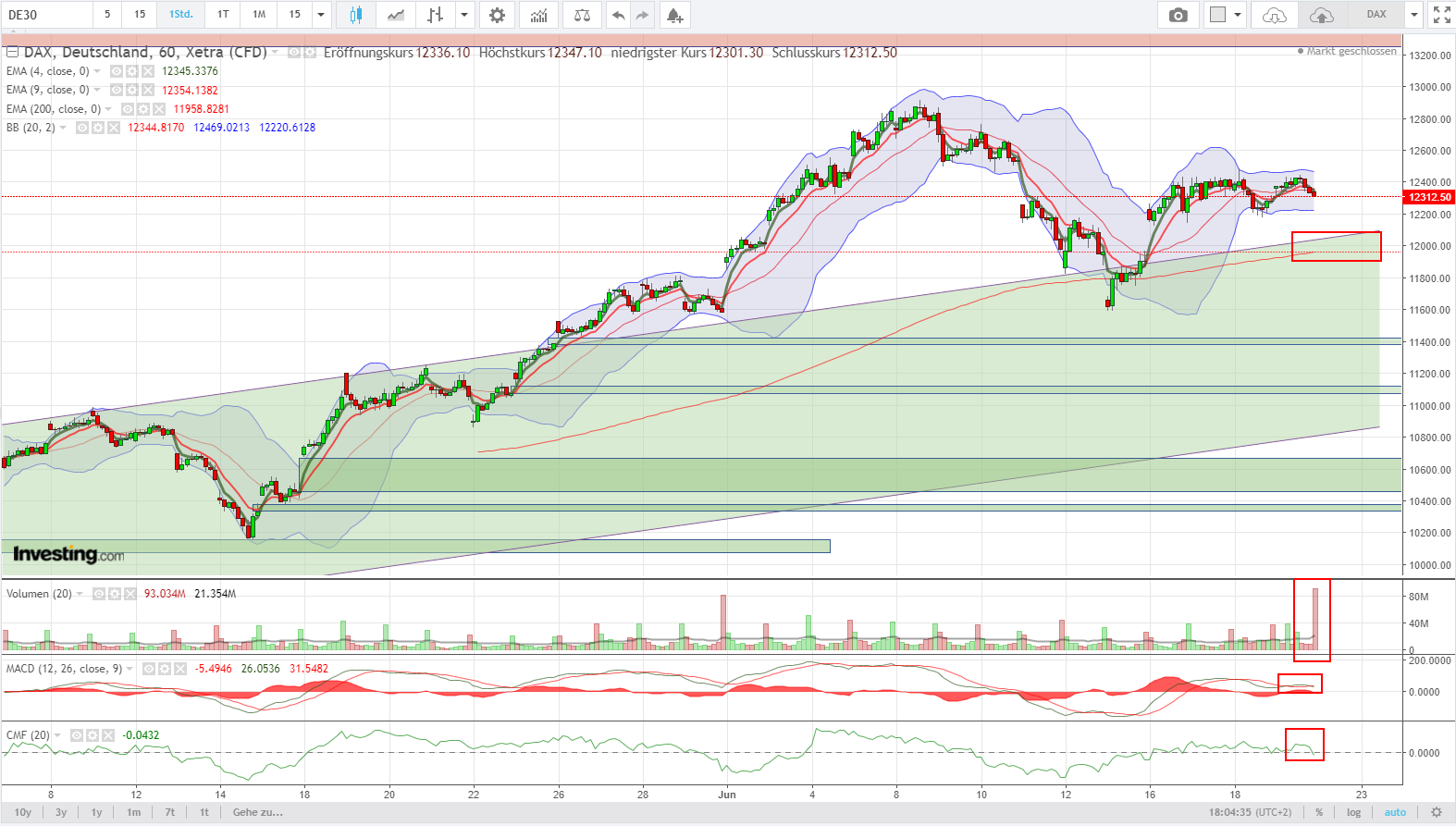Image resolution: width=1456 pixels, height=826 pixels.
Task: Open settings for MACD indicator
Action: coord(164,669)
